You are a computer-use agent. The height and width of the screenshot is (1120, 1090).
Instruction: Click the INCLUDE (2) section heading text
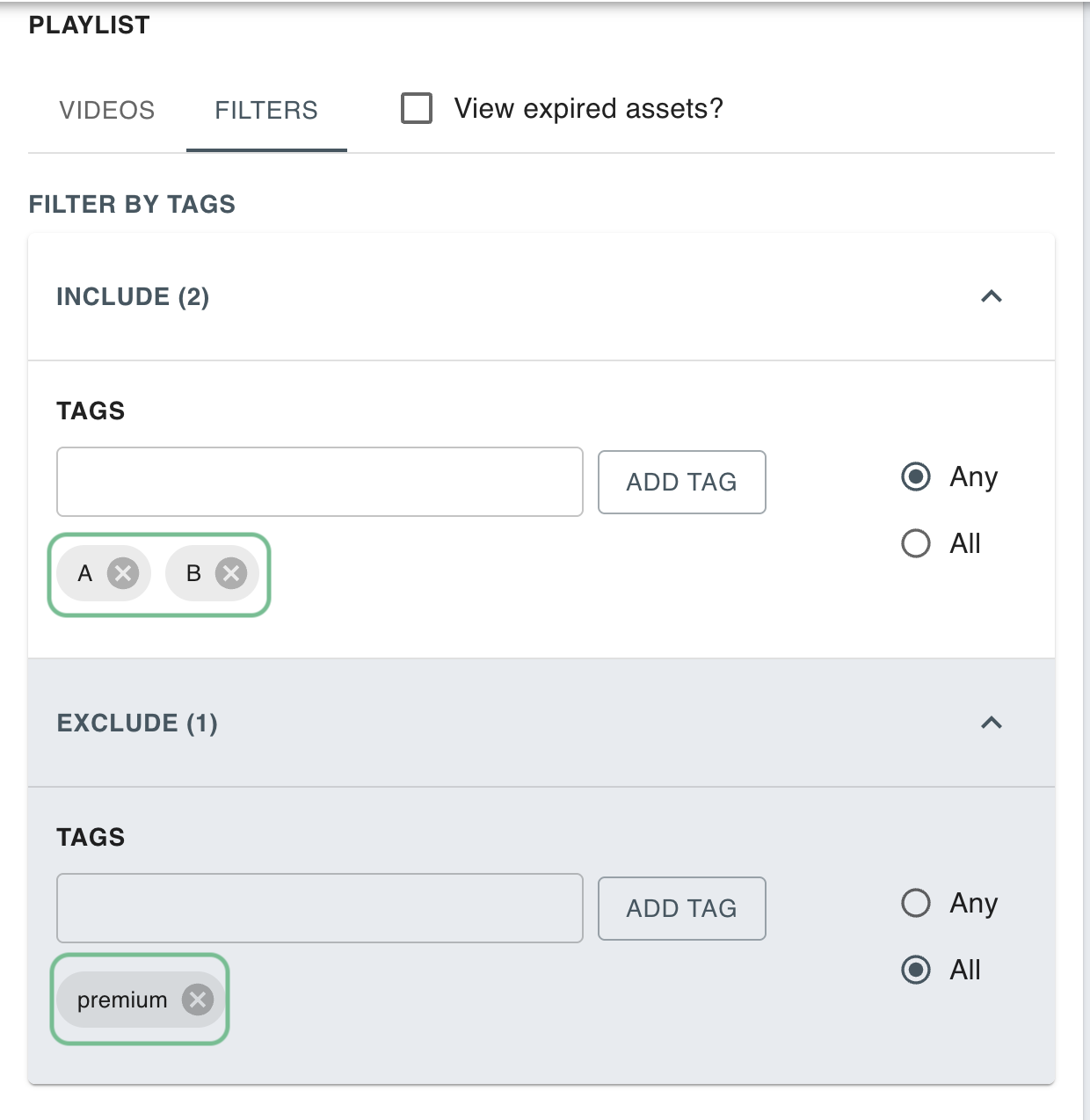133,297
